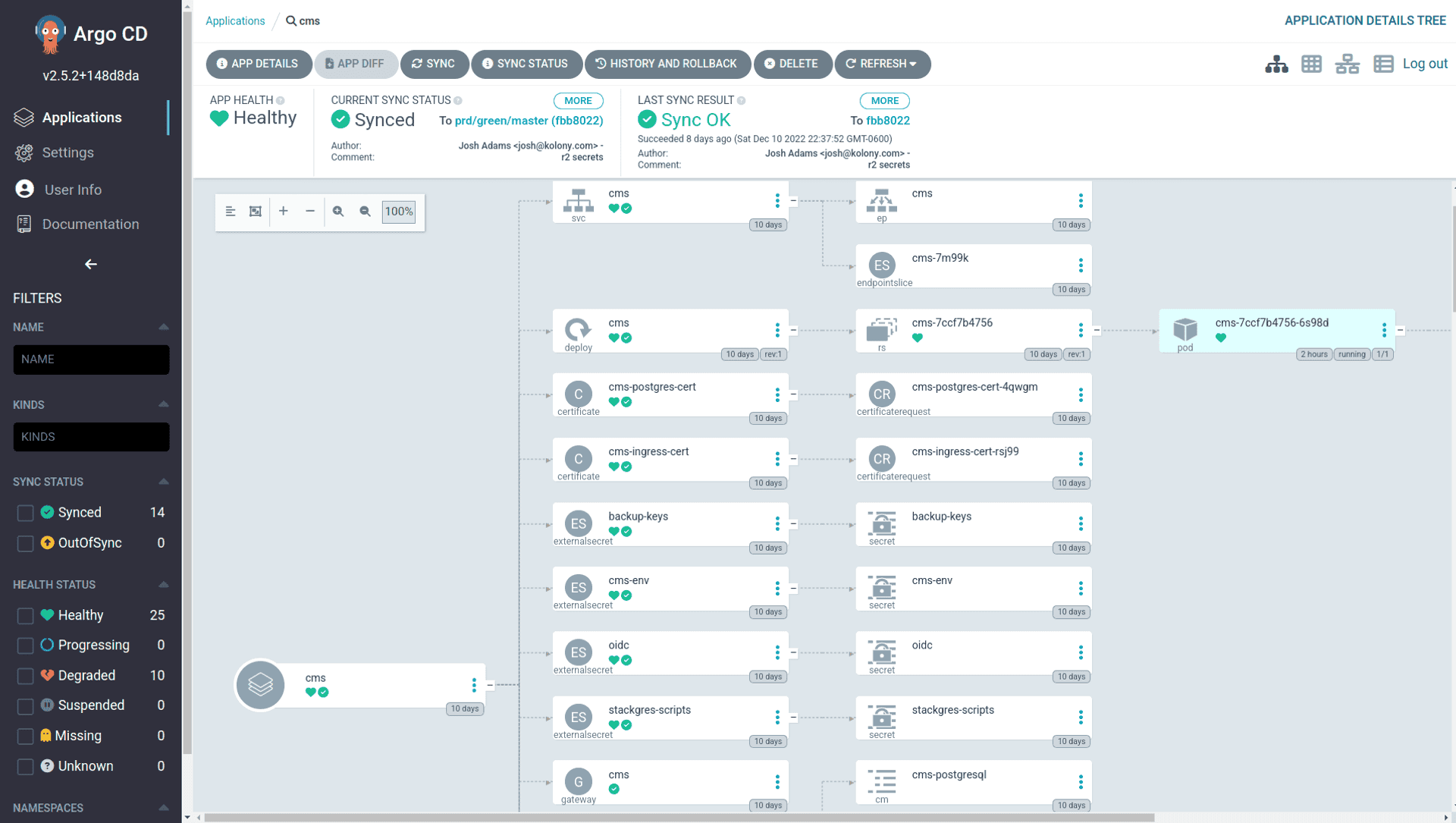
Task: Click the cms deploy icon
Action: point(579,330)
